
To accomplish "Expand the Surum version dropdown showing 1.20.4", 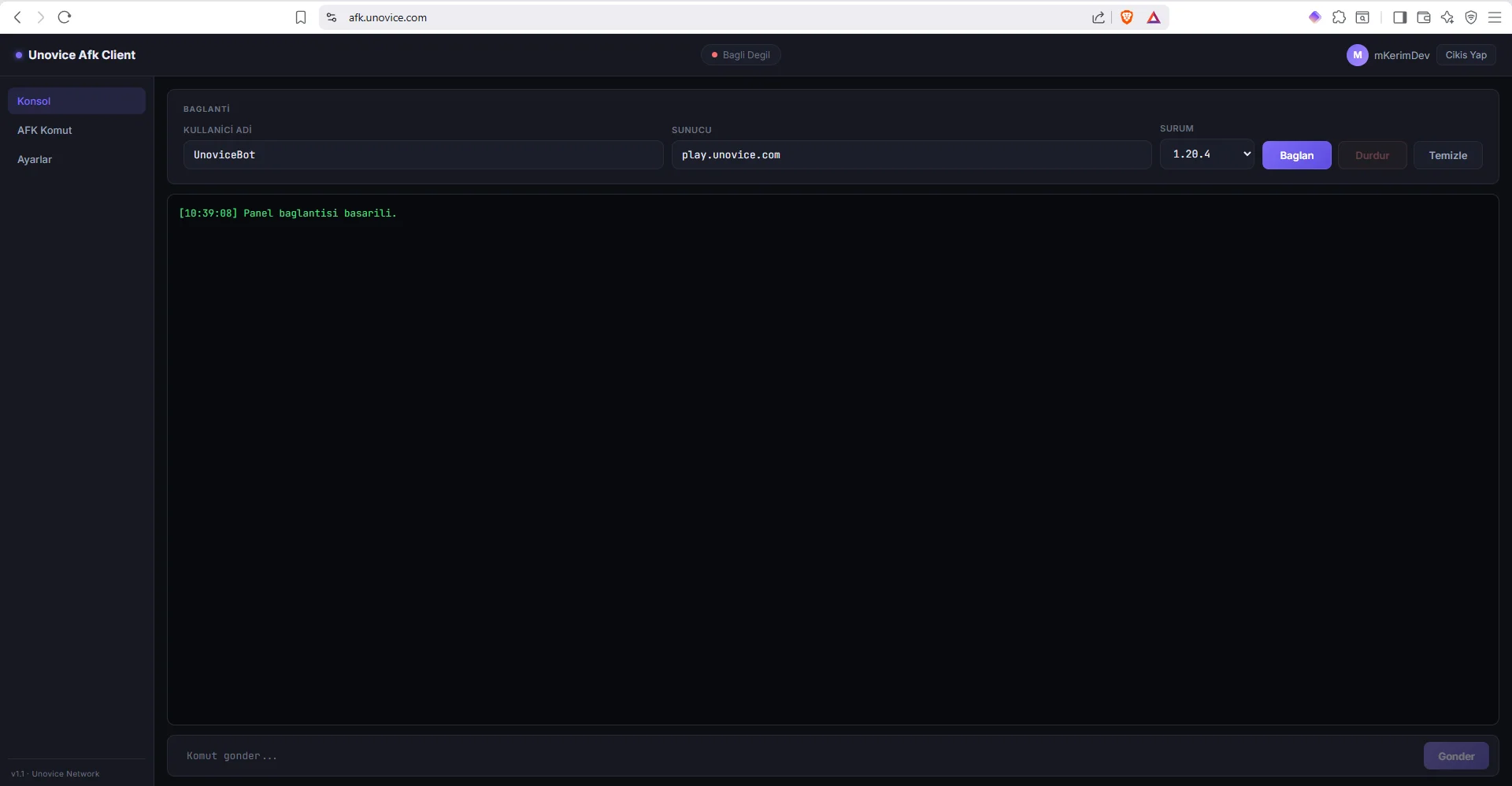I will [x=1207, y=154].
